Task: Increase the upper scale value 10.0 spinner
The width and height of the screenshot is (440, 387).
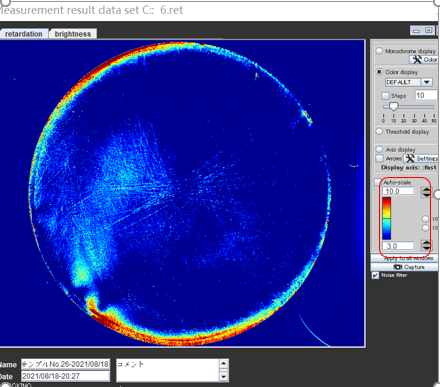Action: pos(426,190)
